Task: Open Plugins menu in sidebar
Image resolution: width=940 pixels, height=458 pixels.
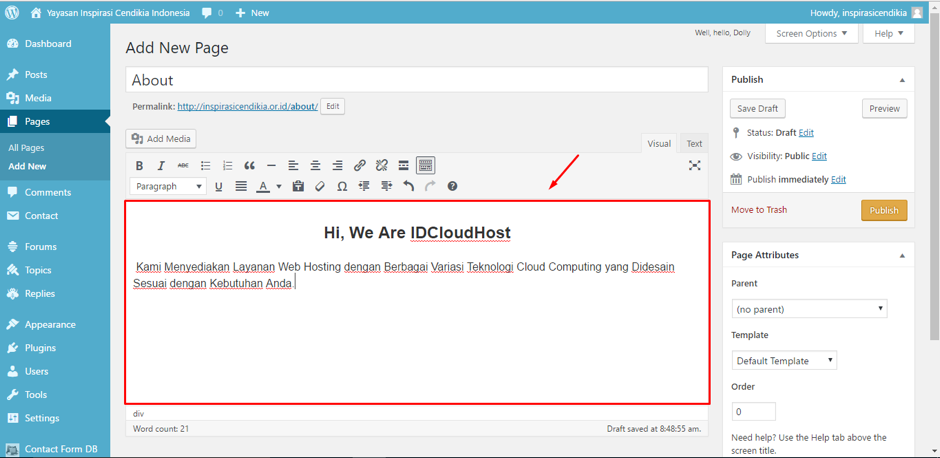Action: 55,348
